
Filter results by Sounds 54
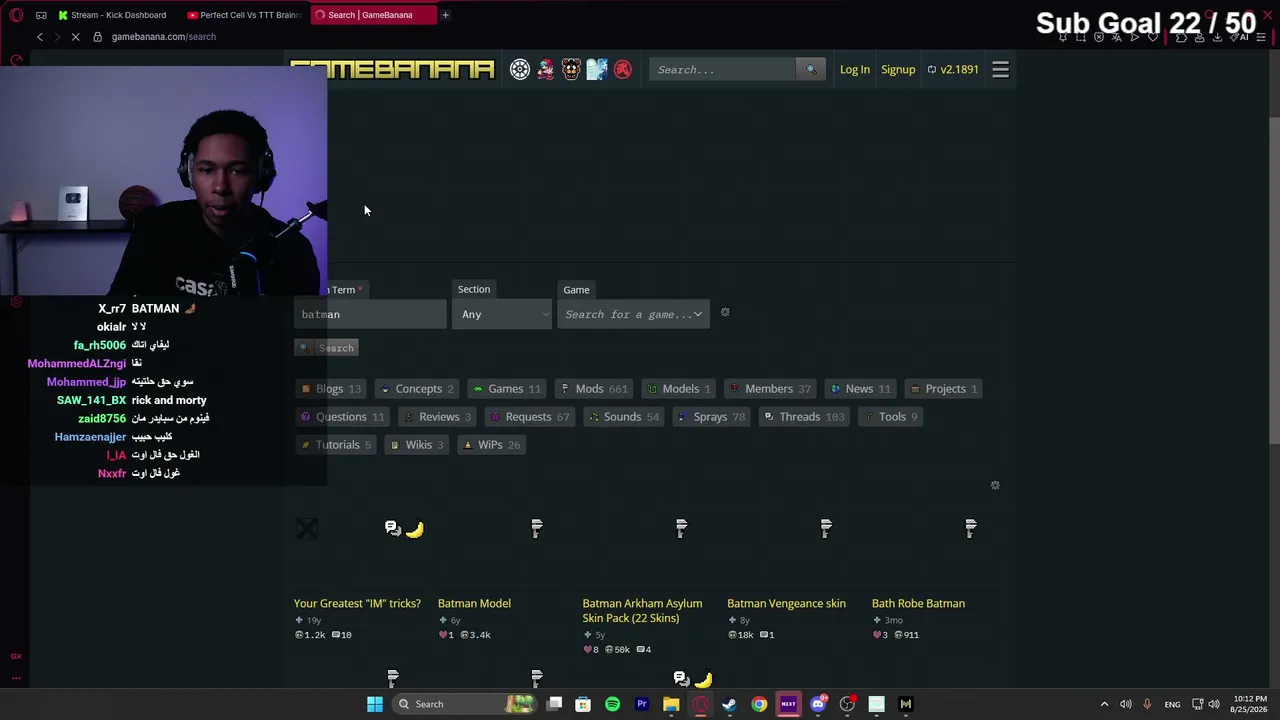624,417
